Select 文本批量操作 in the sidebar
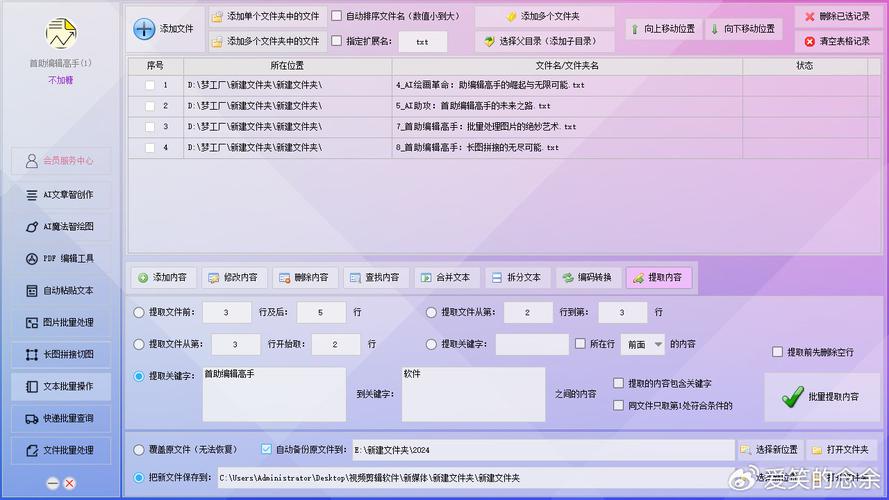889x500 pixels. pyautogui.click(x=61, y=387)
